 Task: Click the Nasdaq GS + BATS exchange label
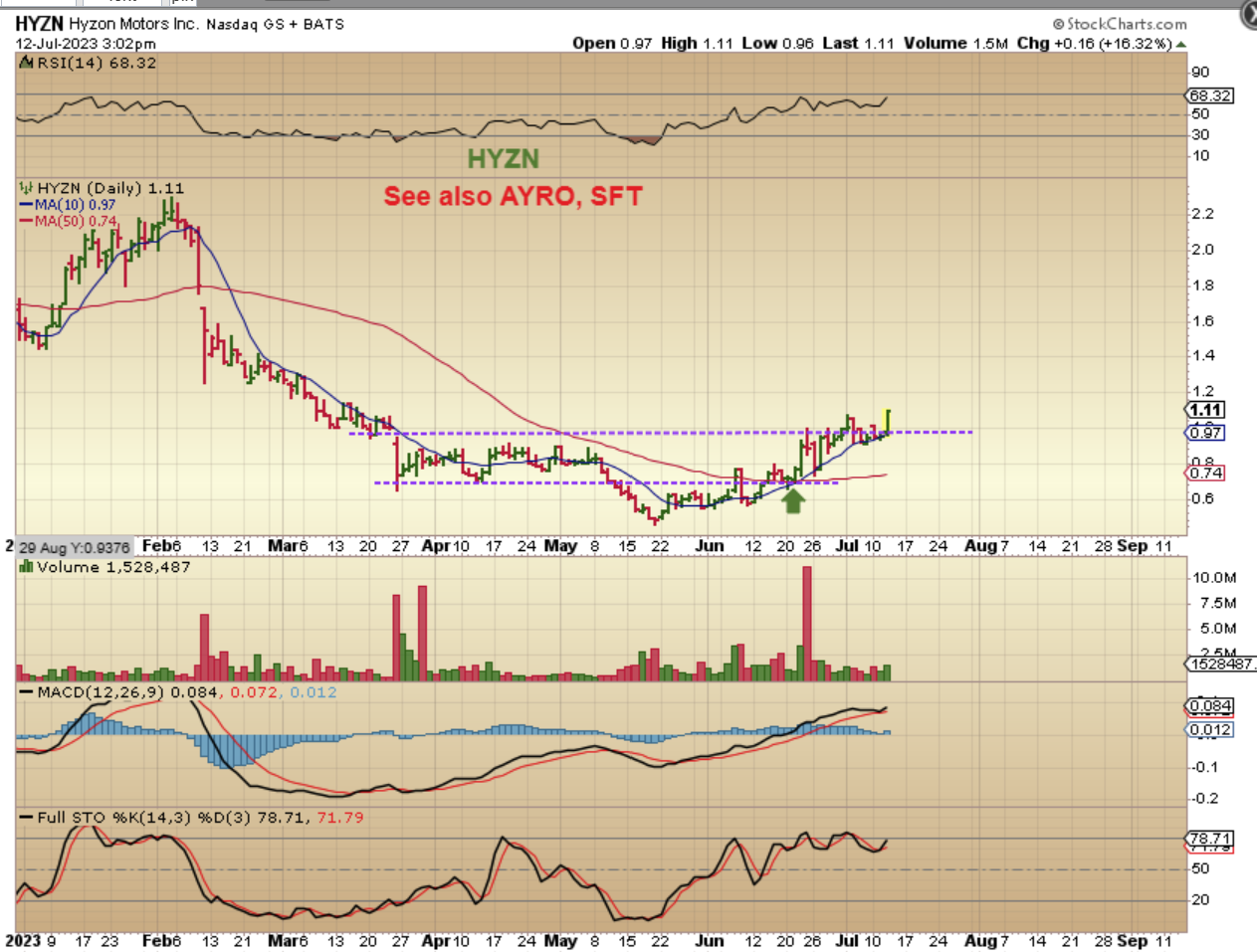(276, 24)
